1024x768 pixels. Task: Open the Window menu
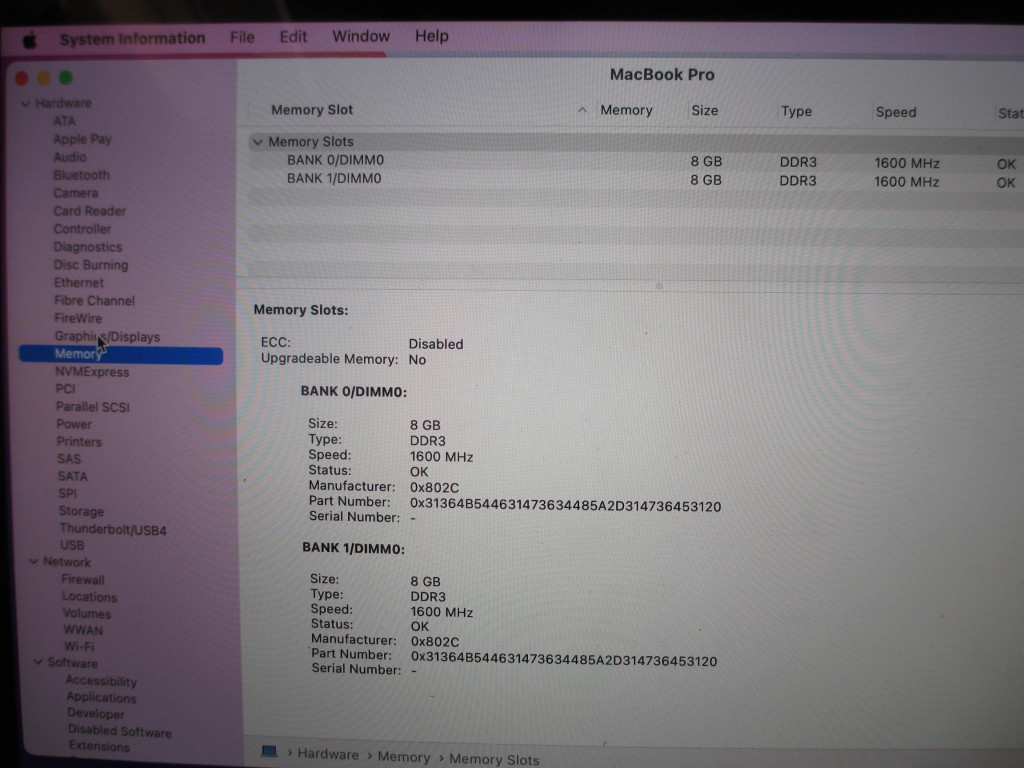click(x=361, y=36)
